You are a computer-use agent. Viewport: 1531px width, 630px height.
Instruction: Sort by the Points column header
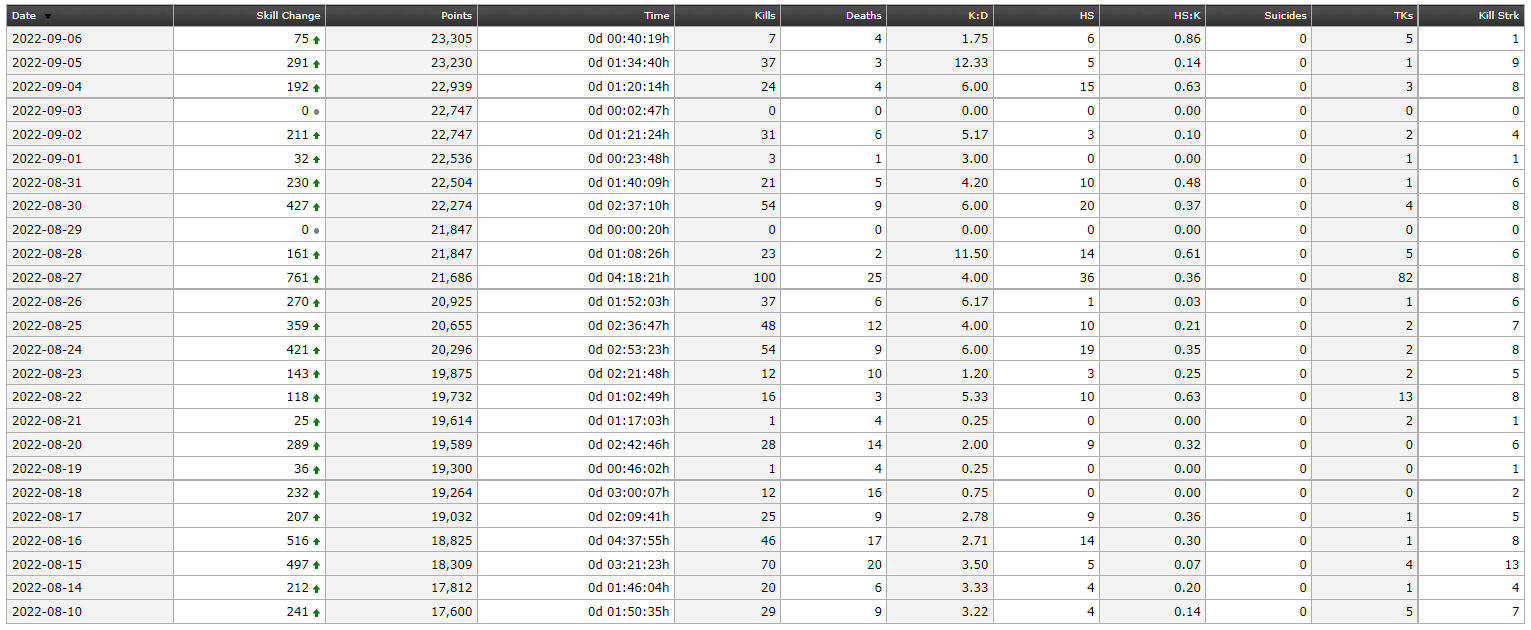456,16
